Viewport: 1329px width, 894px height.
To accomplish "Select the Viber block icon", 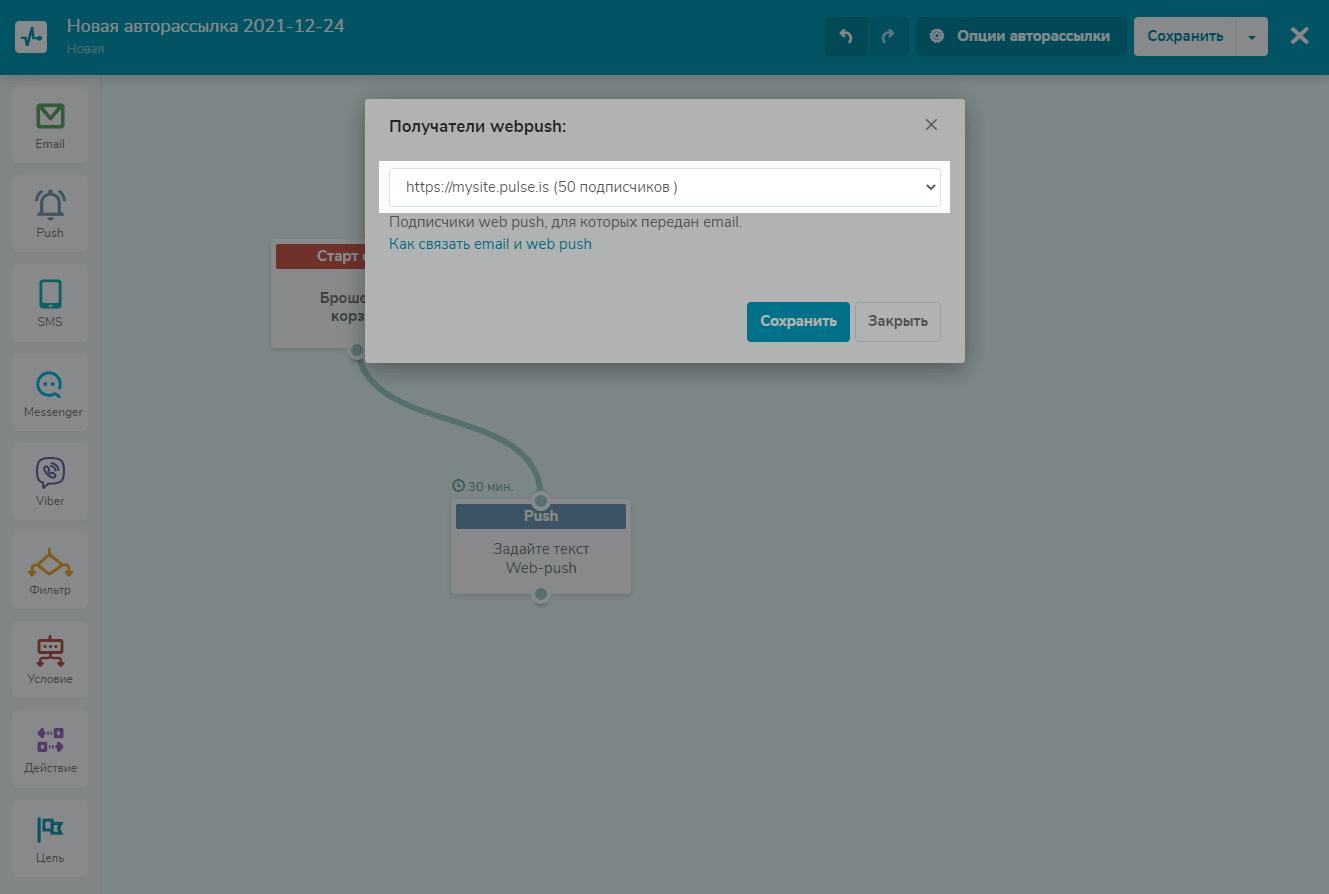I will (50, 481).
